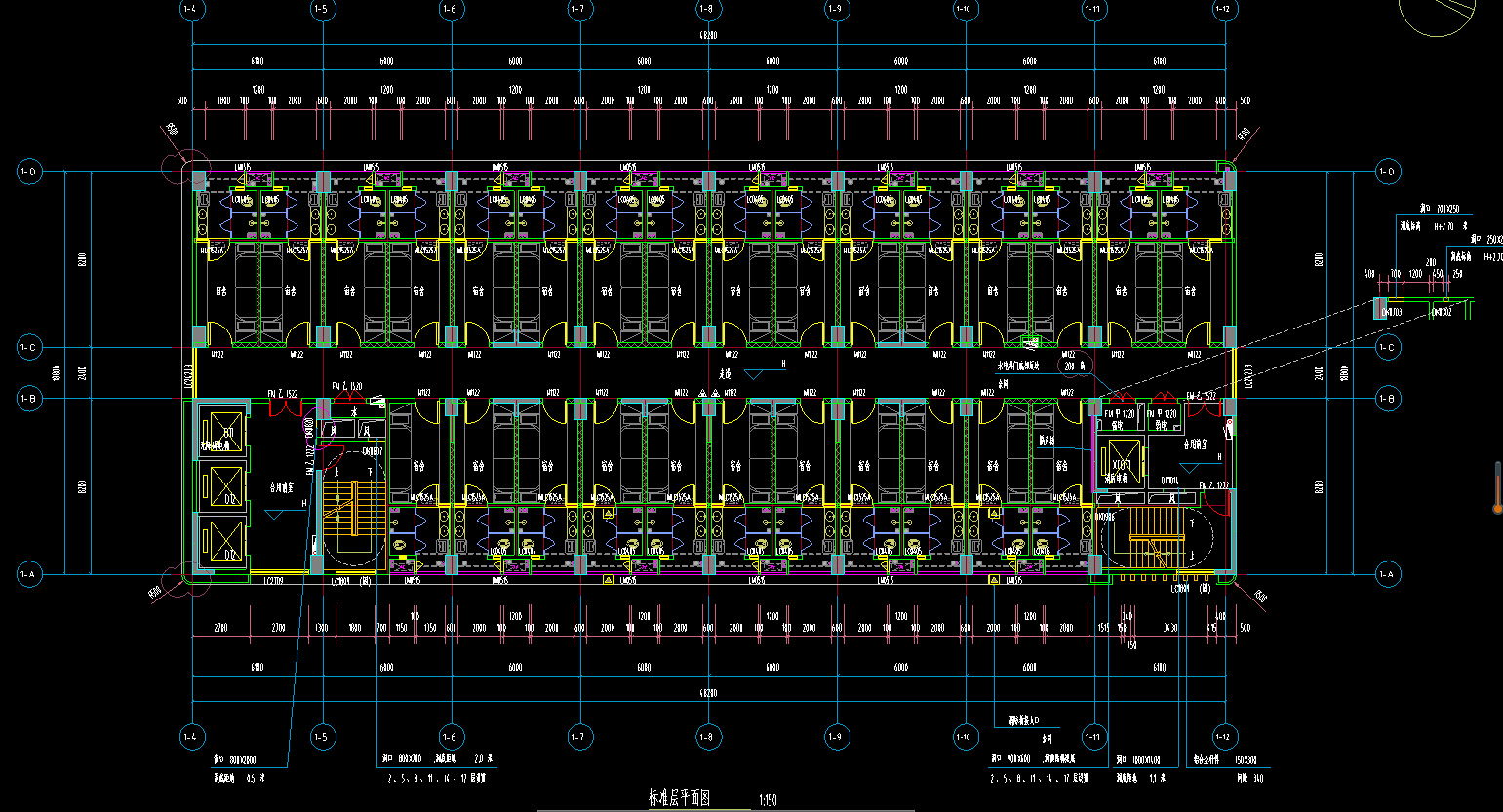
Task: Click the 18800 vertical dimension on left
Action: [x=57, y=372]
